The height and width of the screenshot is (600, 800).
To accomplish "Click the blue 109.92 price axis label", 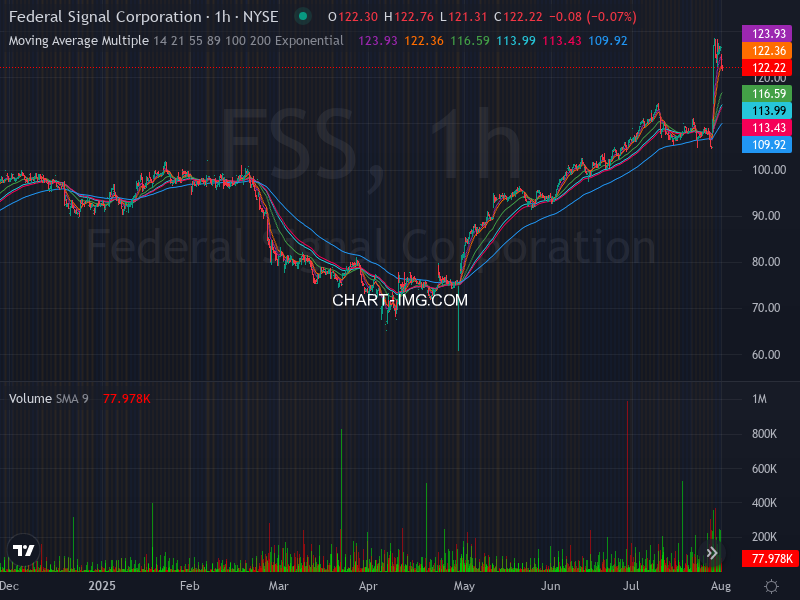I will coord(767,144).
